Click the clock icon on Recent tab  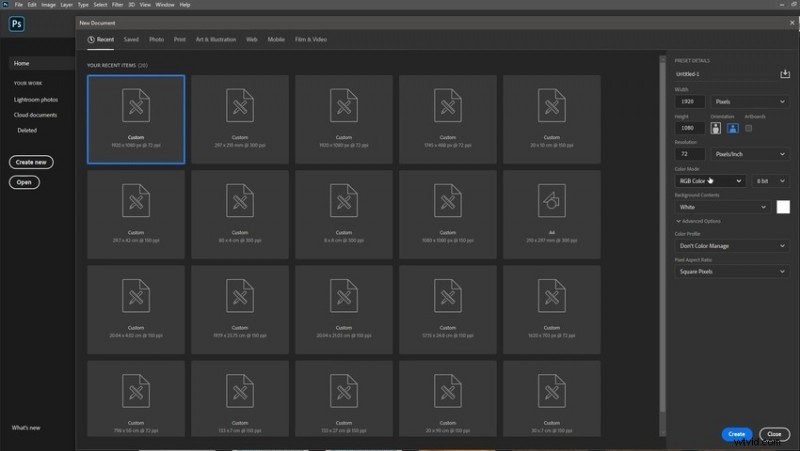click(x=92, y=40)
